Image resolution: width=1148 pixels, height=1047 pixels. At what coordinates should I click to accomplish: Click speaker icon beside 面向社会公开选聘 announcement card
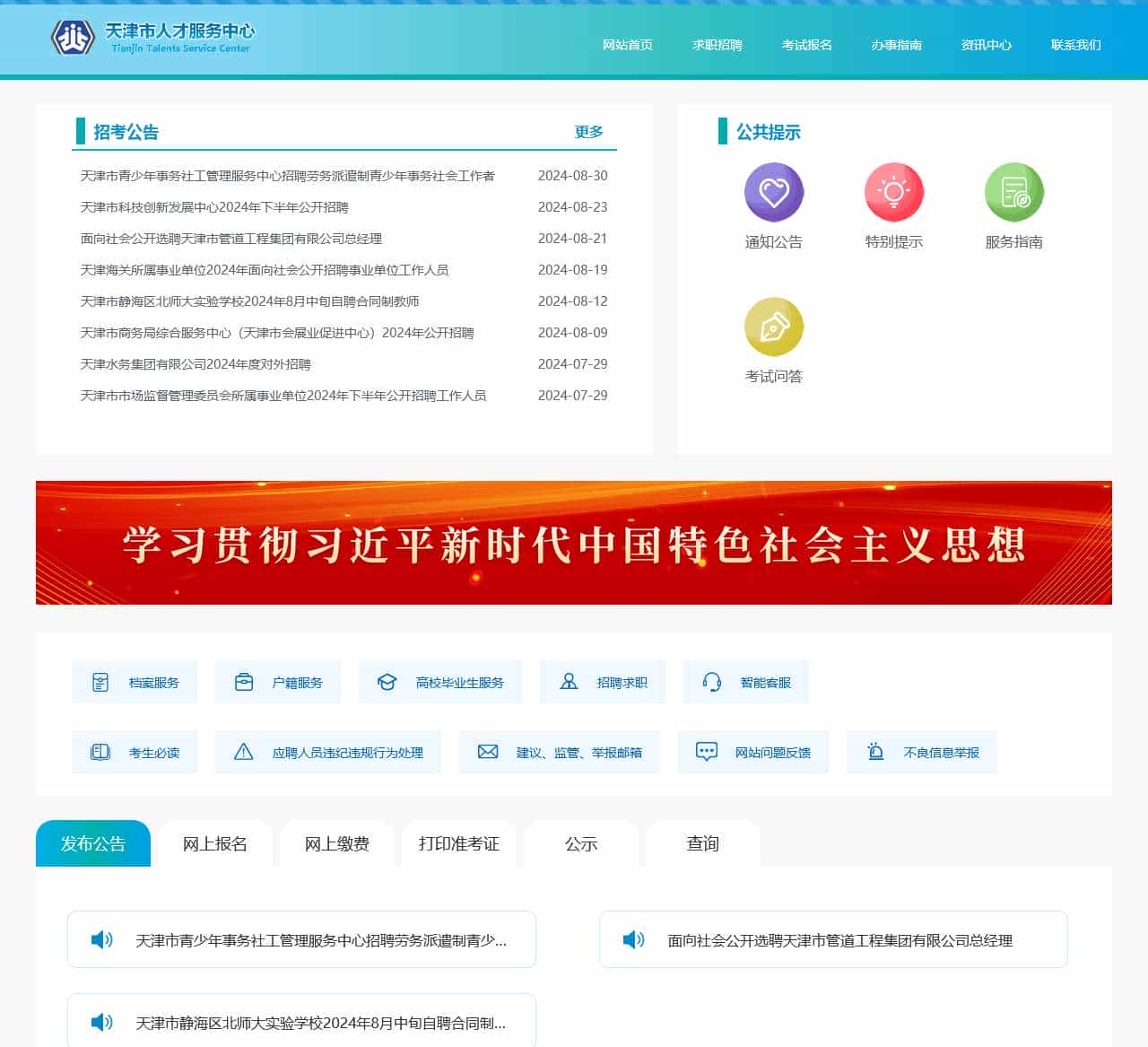click(x=634, y=939)
